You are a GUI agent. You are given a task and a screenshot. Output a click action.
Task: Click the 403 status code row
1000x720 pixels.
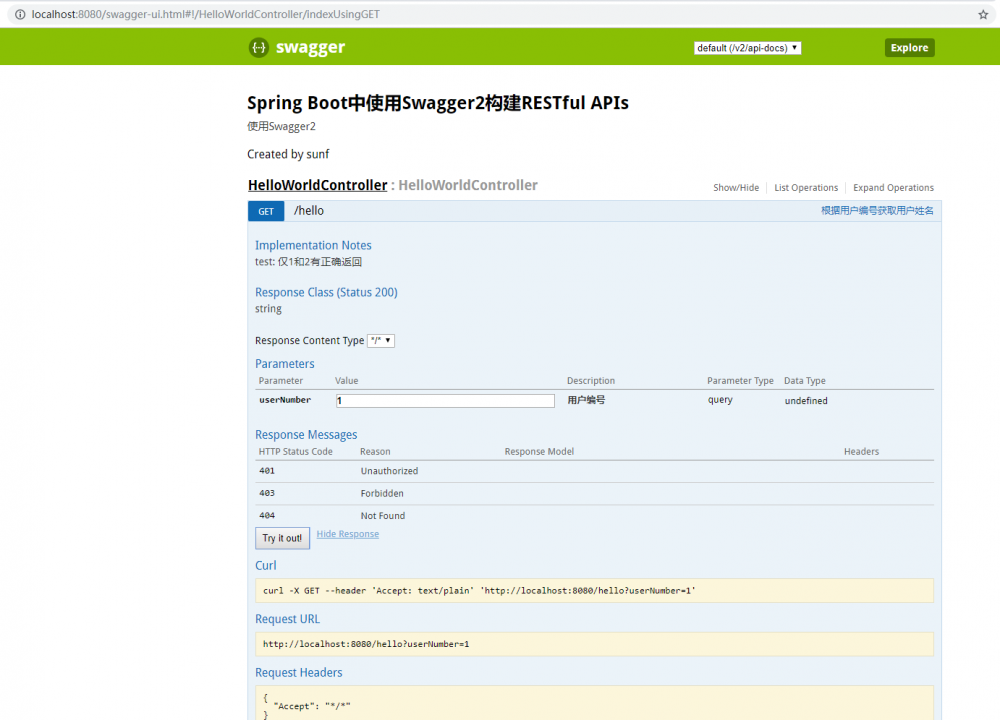point(594,494)
